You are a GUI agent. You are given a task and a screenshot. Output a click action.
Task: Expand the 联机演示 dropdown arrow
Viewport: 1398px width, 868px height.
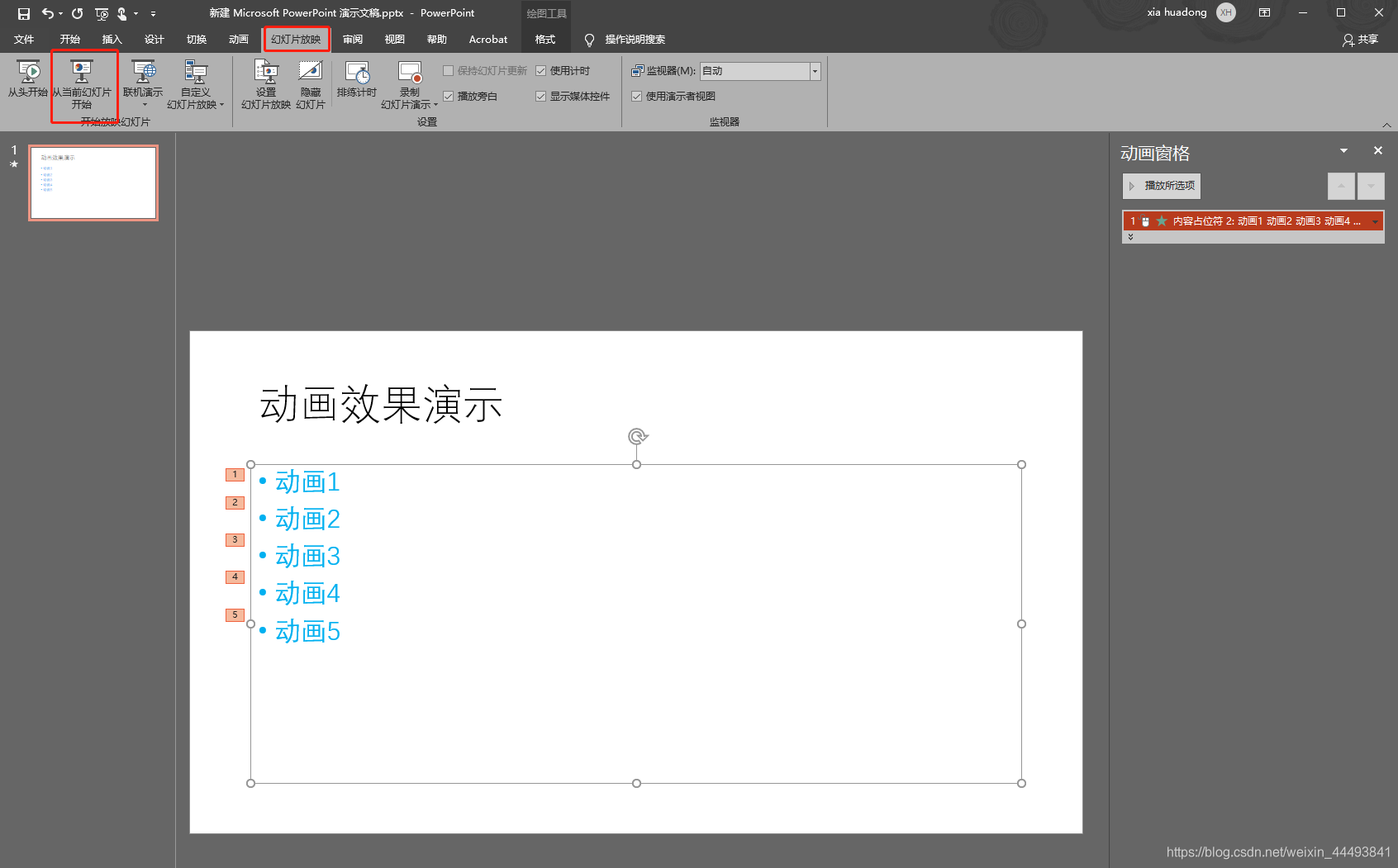145,105
